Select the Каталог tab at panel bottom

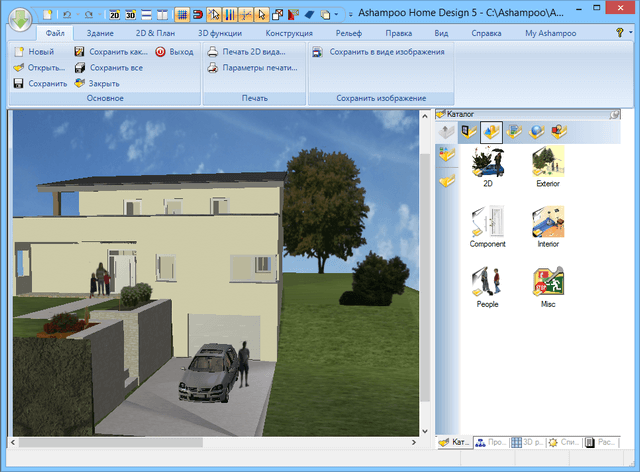point(454,442)
